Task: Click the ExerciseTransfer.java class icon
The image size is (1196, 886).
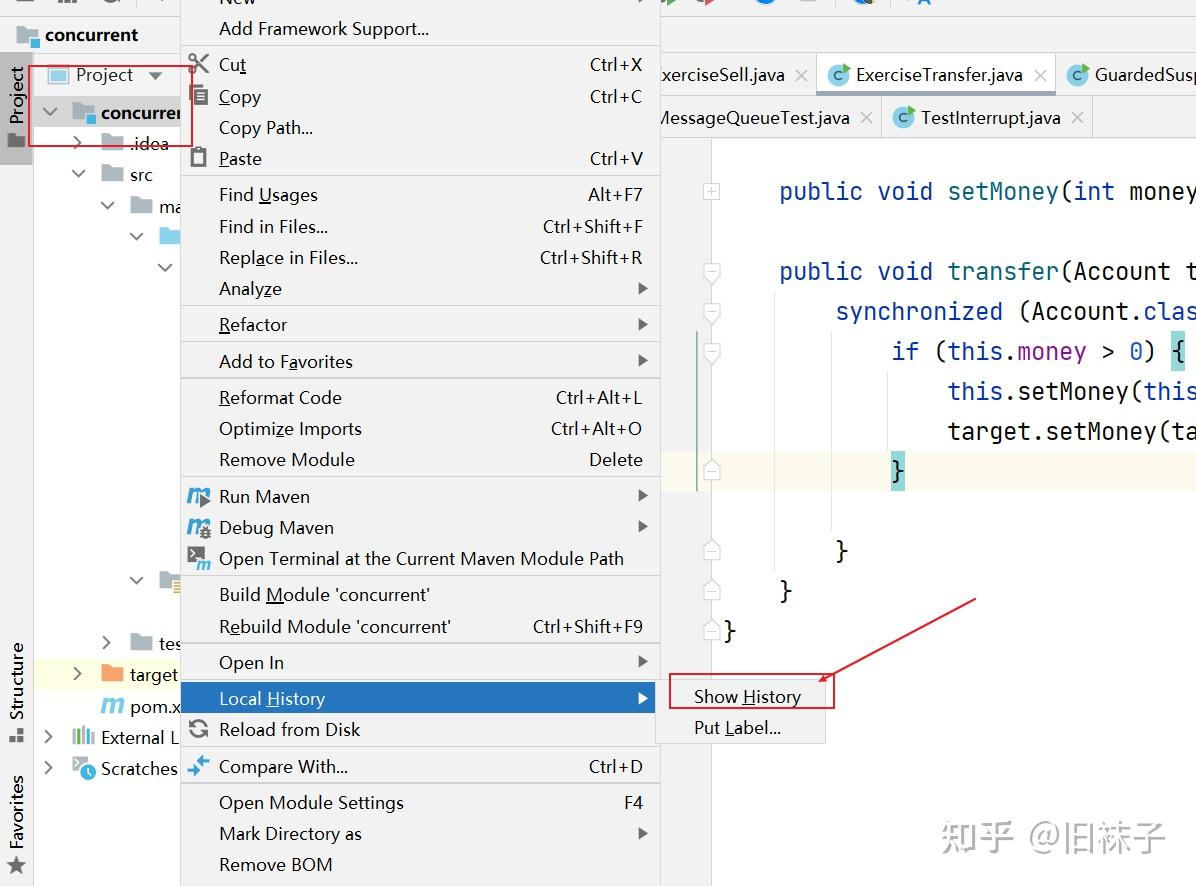Action: [838, 75]
